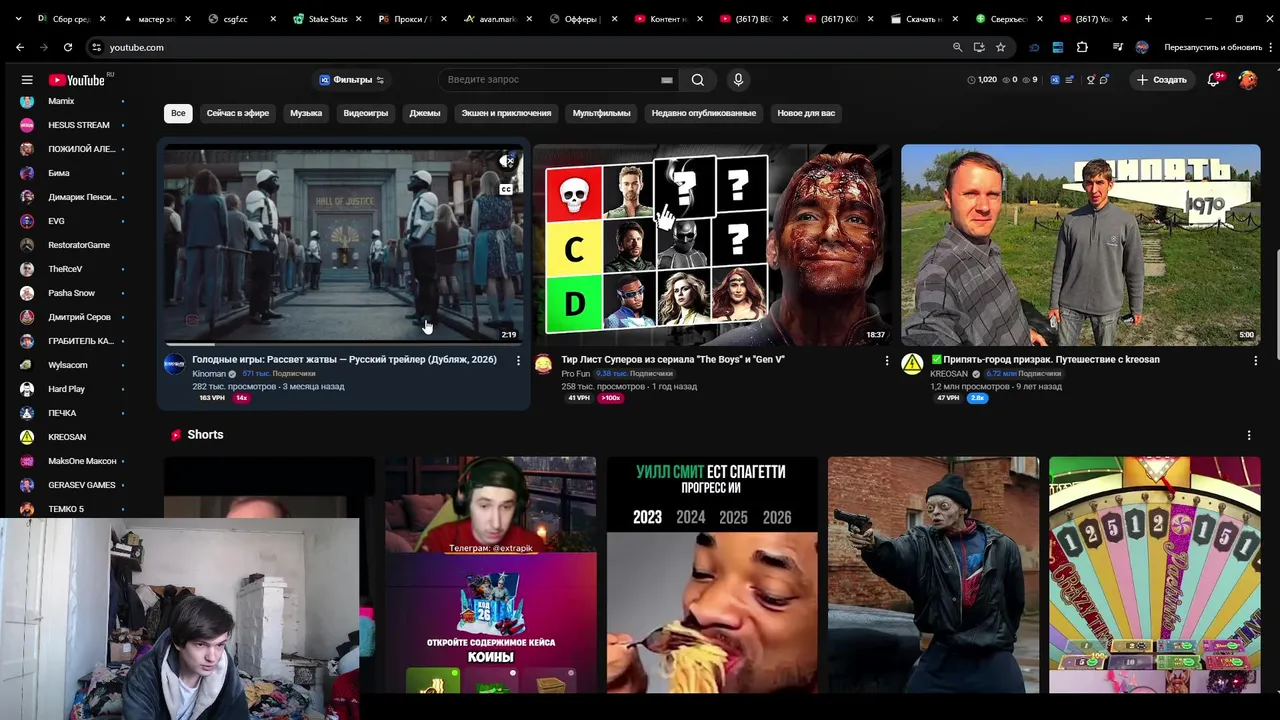Open the Pro Fun channel avatar
1280x720 pixels.
point(543,364)
